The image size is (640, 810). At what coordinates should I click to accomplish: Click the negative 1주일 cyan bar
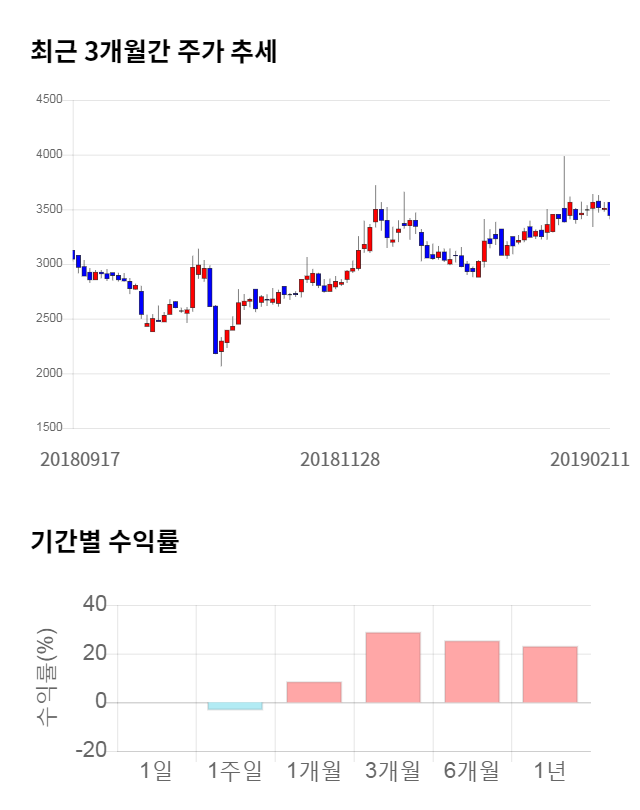pos(235,706)
